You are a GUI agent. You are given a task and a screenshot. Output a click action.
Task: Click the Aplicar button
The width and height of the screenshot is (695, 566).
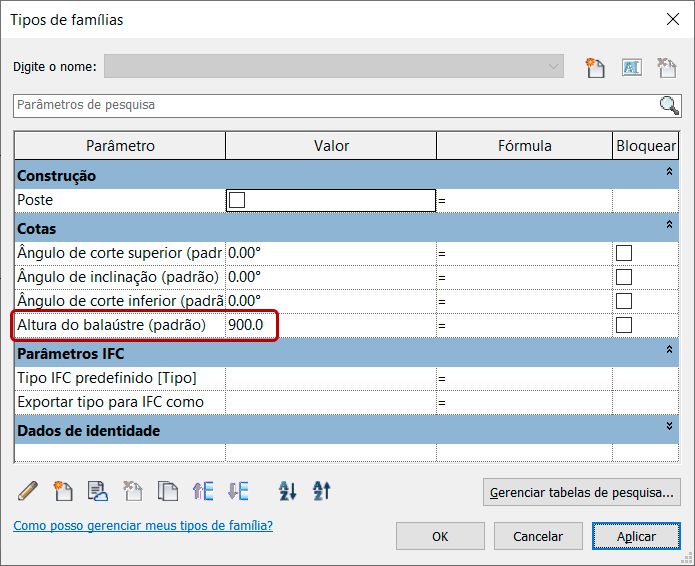coord(636,536)
